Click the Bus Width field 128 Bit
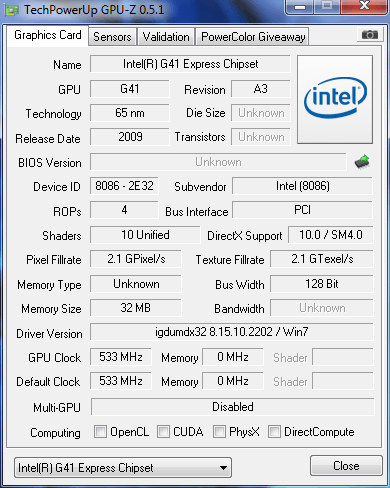This screenshot has height=488, width=390. coord(322,284)
